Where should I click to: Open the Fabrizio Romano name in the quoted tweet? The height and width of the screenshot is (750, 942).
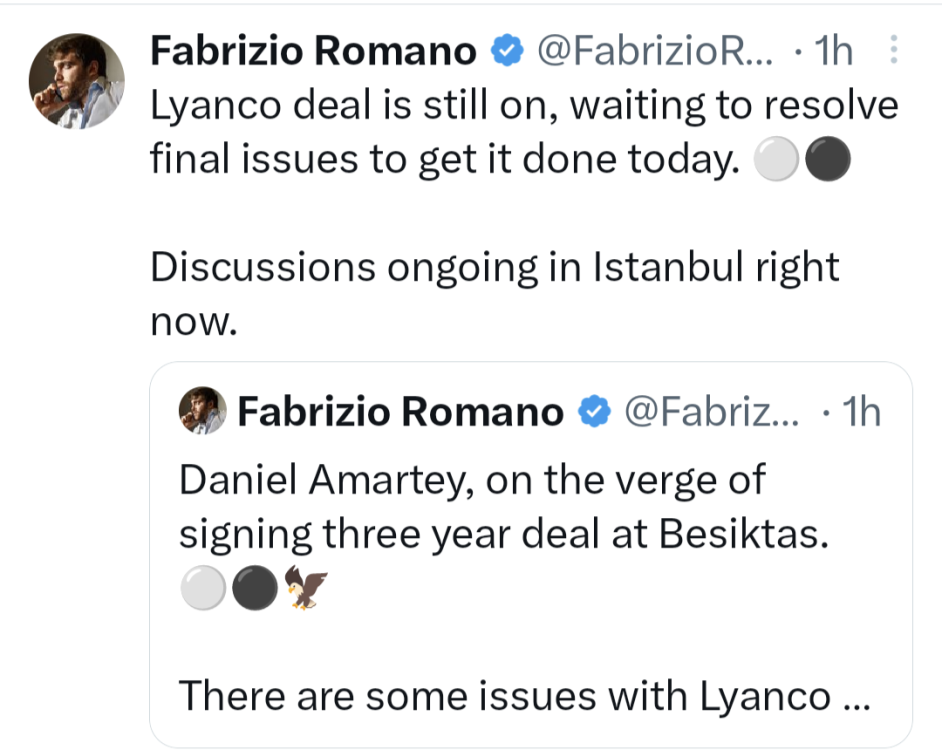400,411
